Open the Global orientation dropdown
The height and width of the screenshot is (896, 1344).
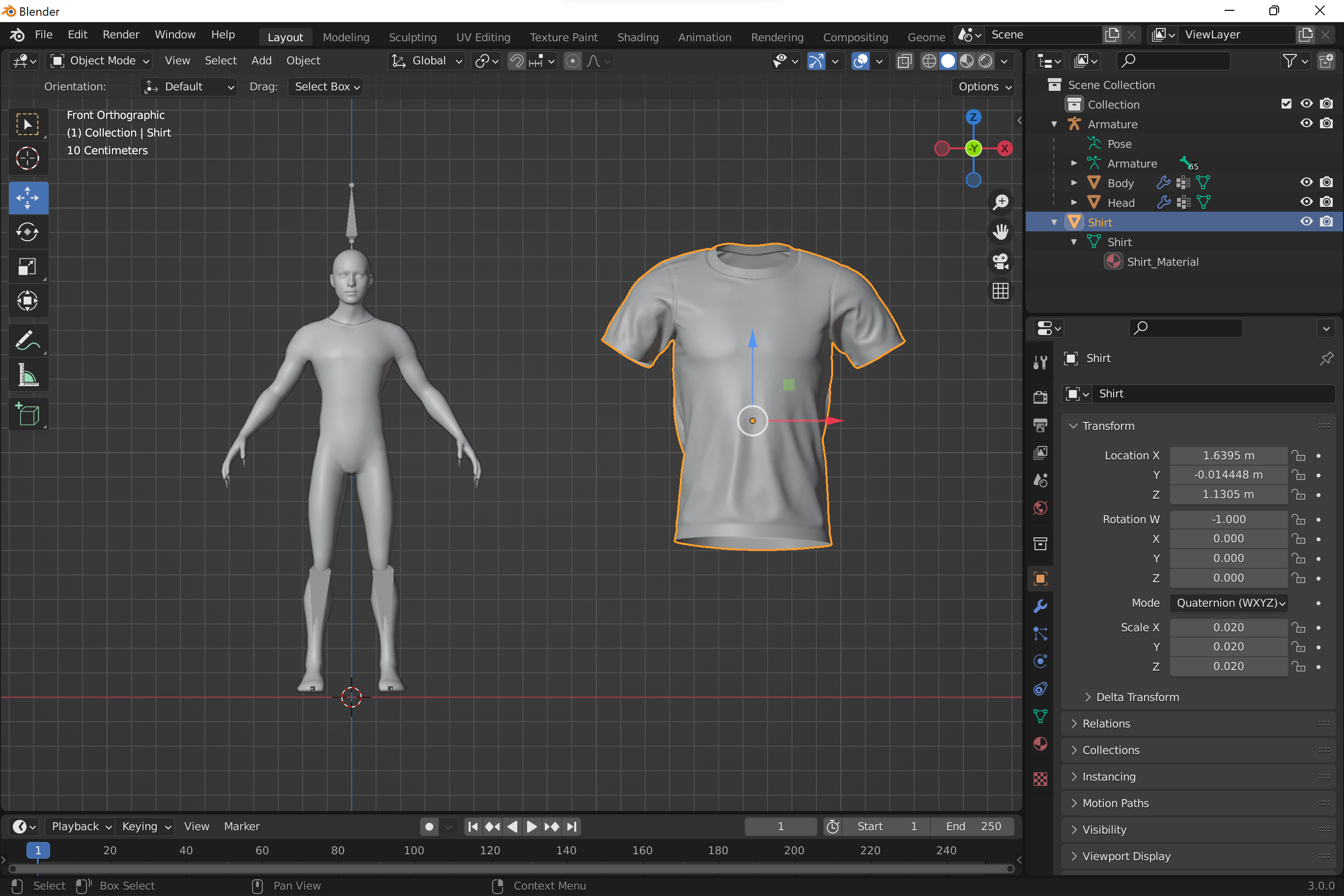click(426, 60)
